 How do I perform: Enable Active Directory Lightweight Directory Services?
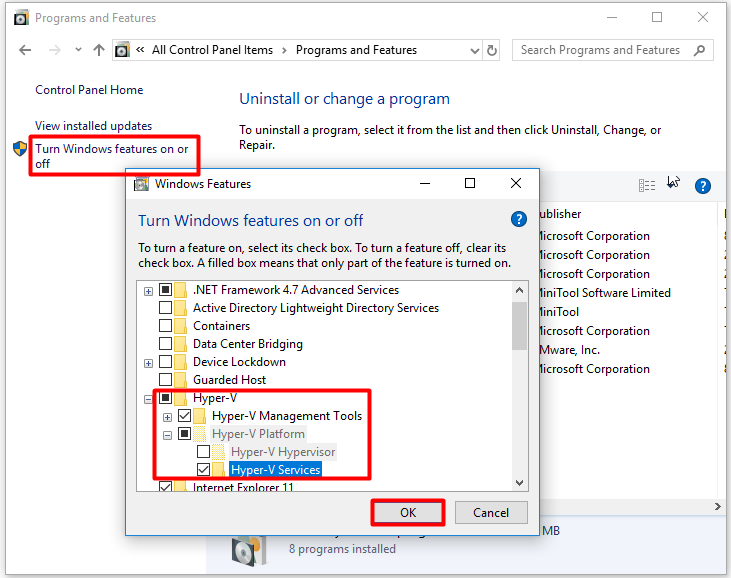click(x=166, y=308)
